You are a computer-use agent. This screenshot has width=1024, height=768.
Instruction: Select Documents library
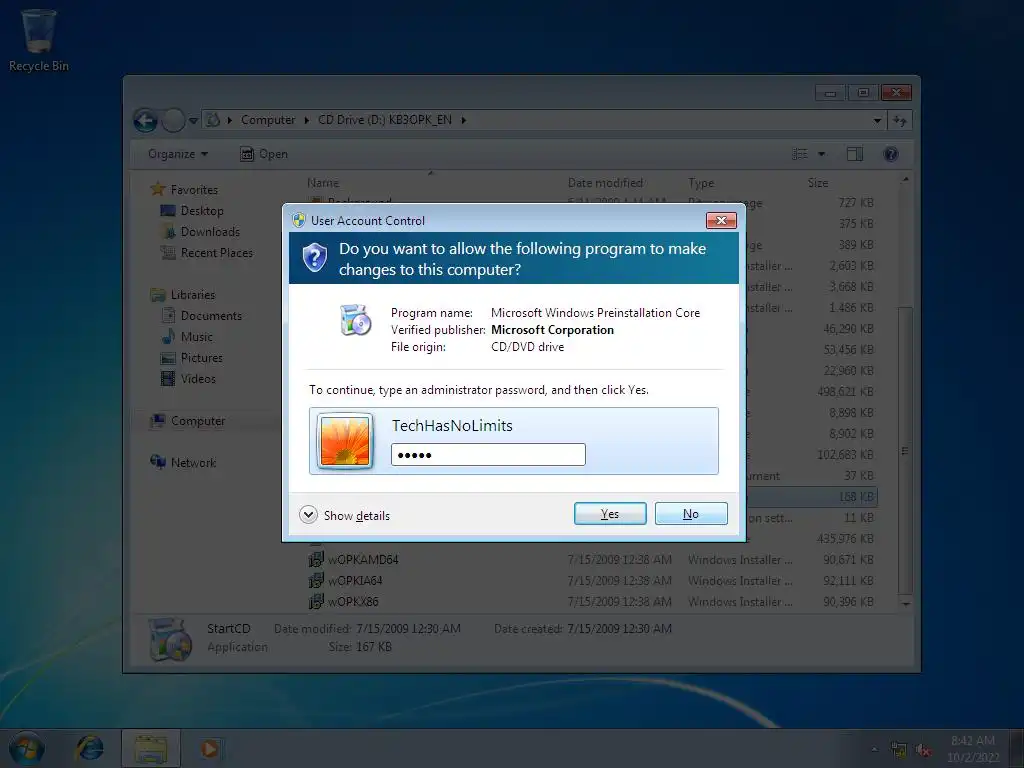click(x=201, y=315)
